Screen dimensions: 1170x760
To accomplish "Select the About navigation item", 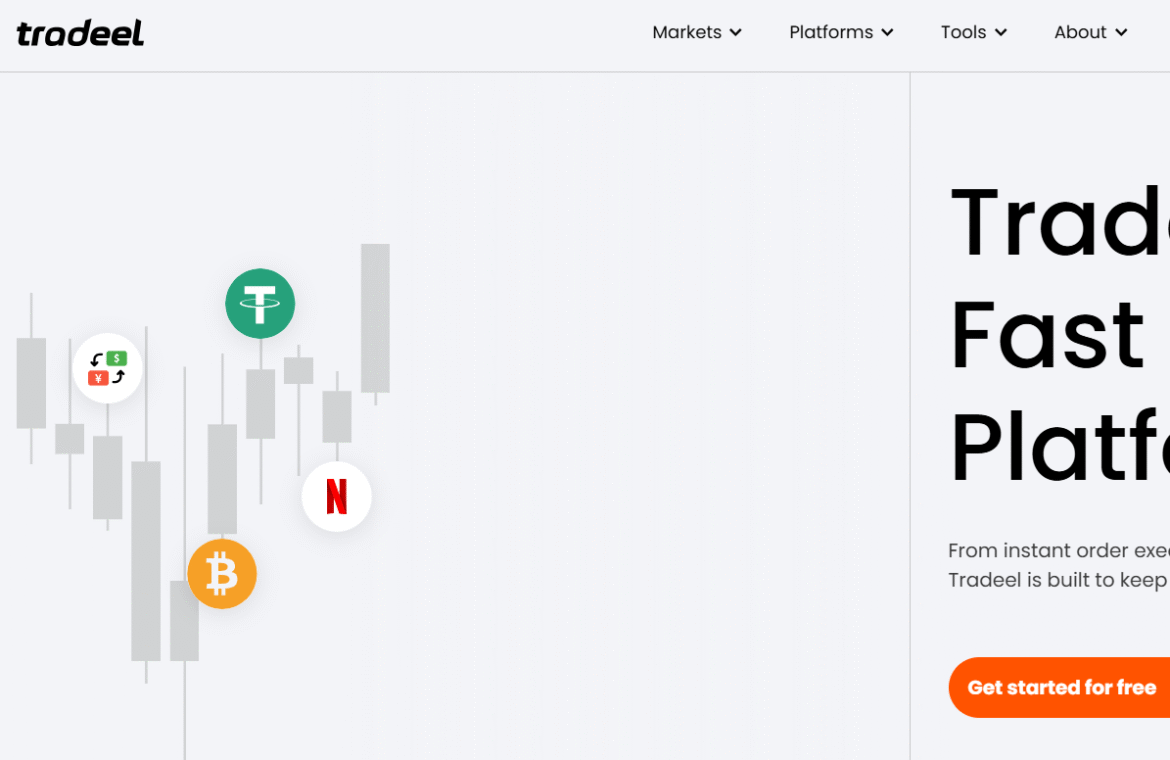I will click(x=1080, y=32).
